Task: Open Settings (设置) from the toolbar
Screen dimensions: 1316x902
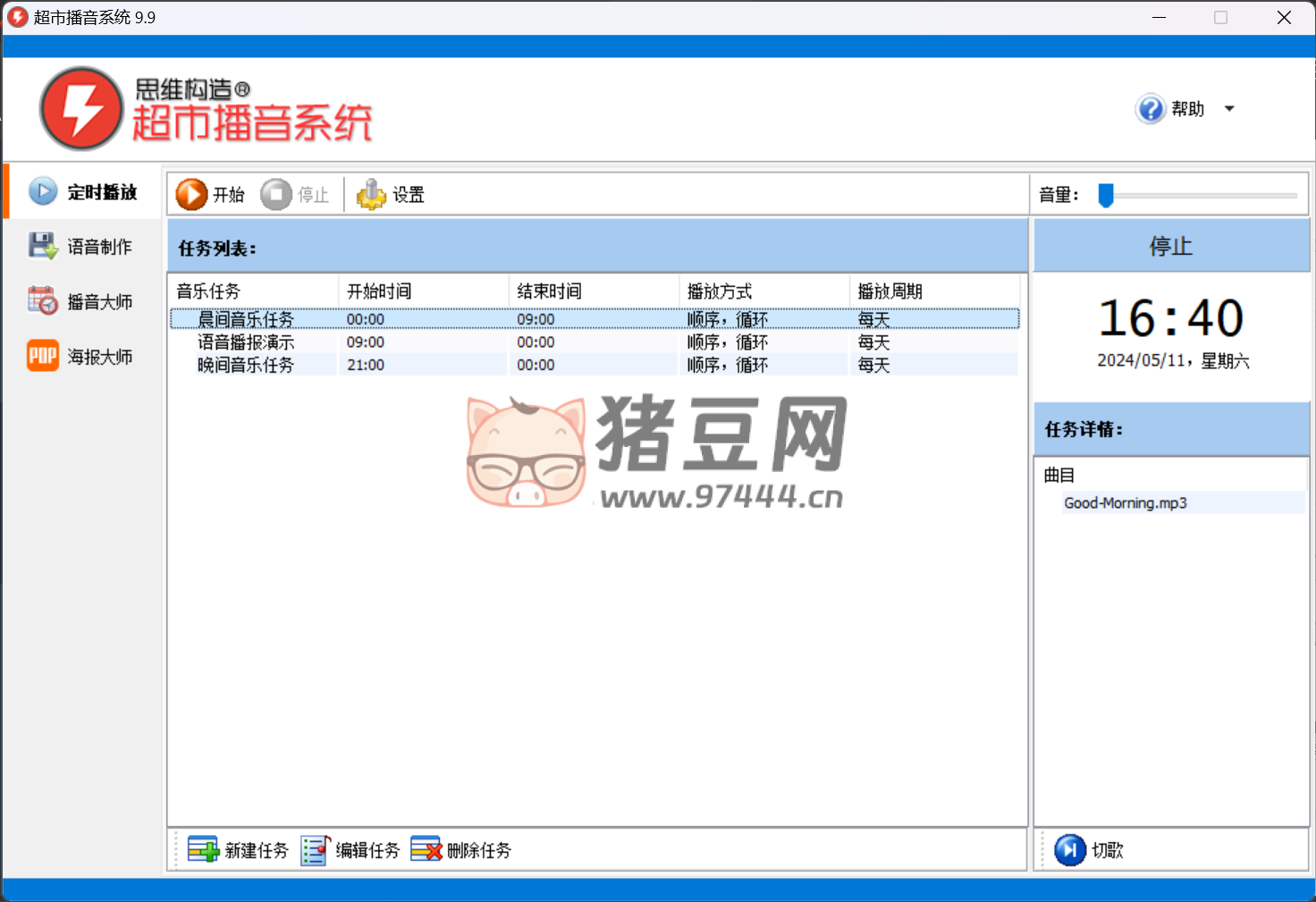Action: tap(371, 194)
